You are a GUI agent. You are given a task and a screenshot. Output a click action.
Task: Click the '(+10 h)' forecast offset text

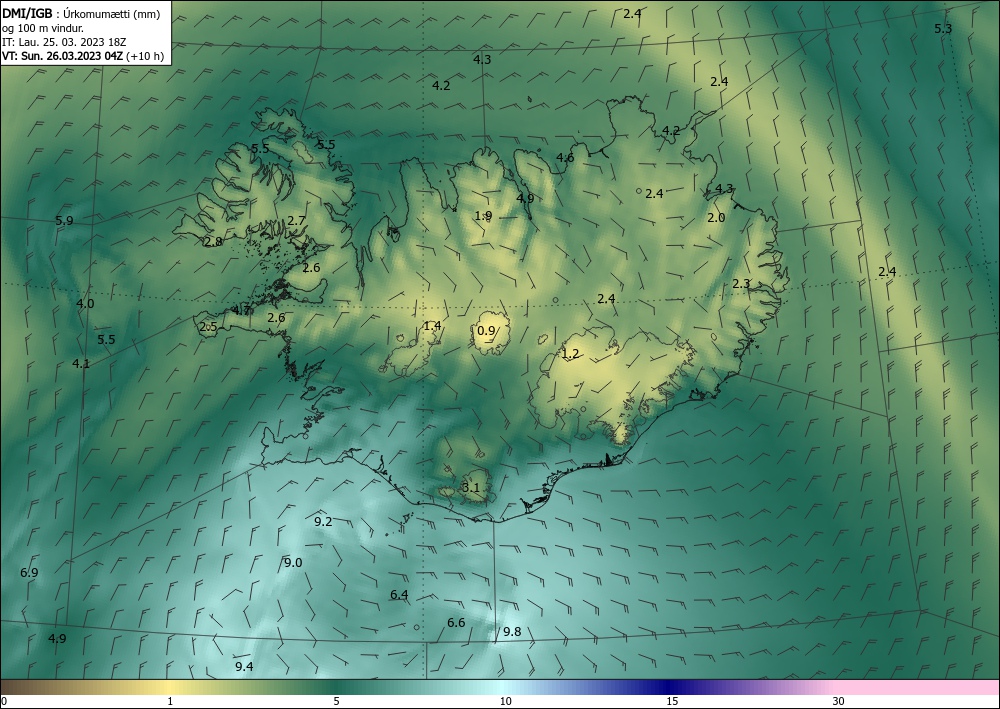145,56
